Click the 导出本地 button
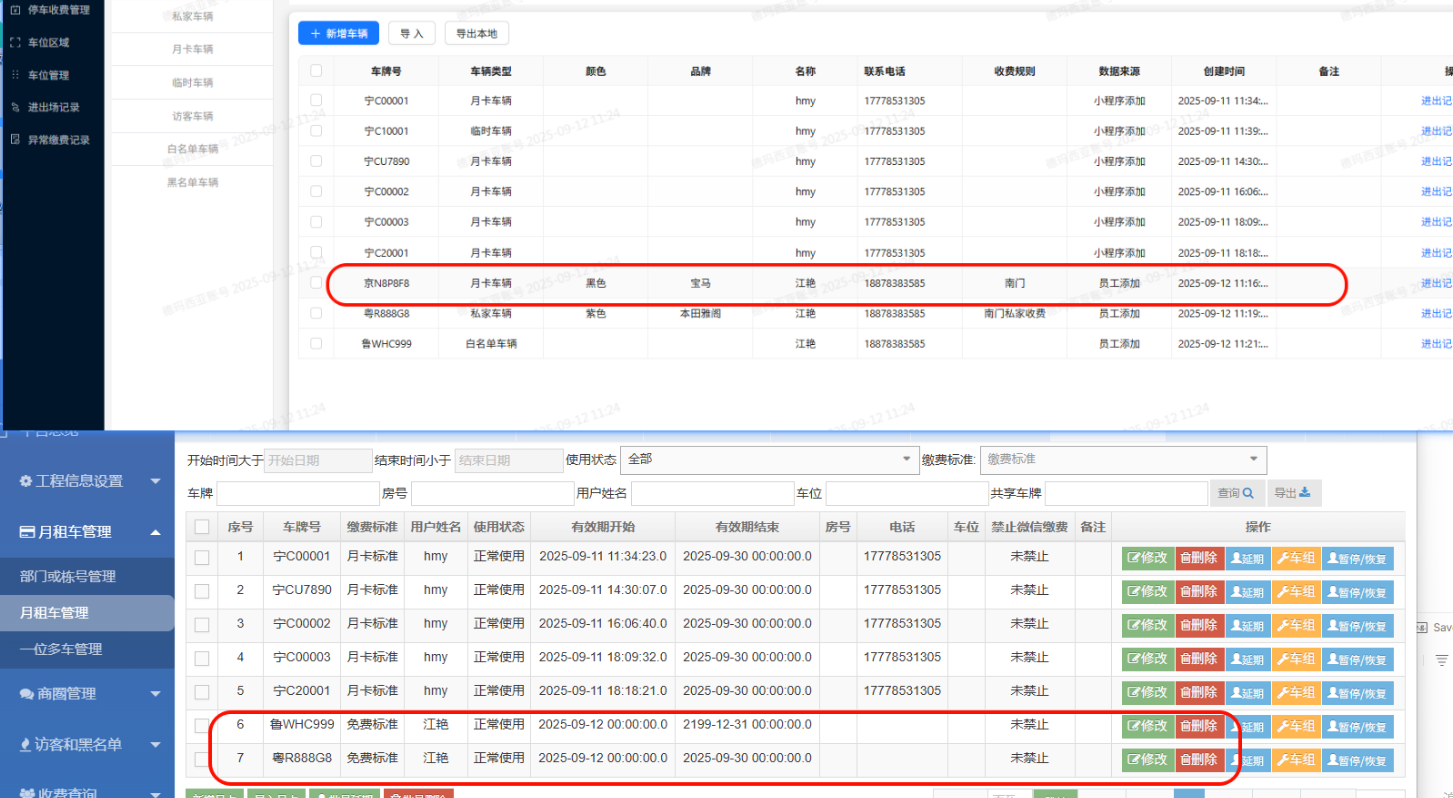 coord(476,33)
